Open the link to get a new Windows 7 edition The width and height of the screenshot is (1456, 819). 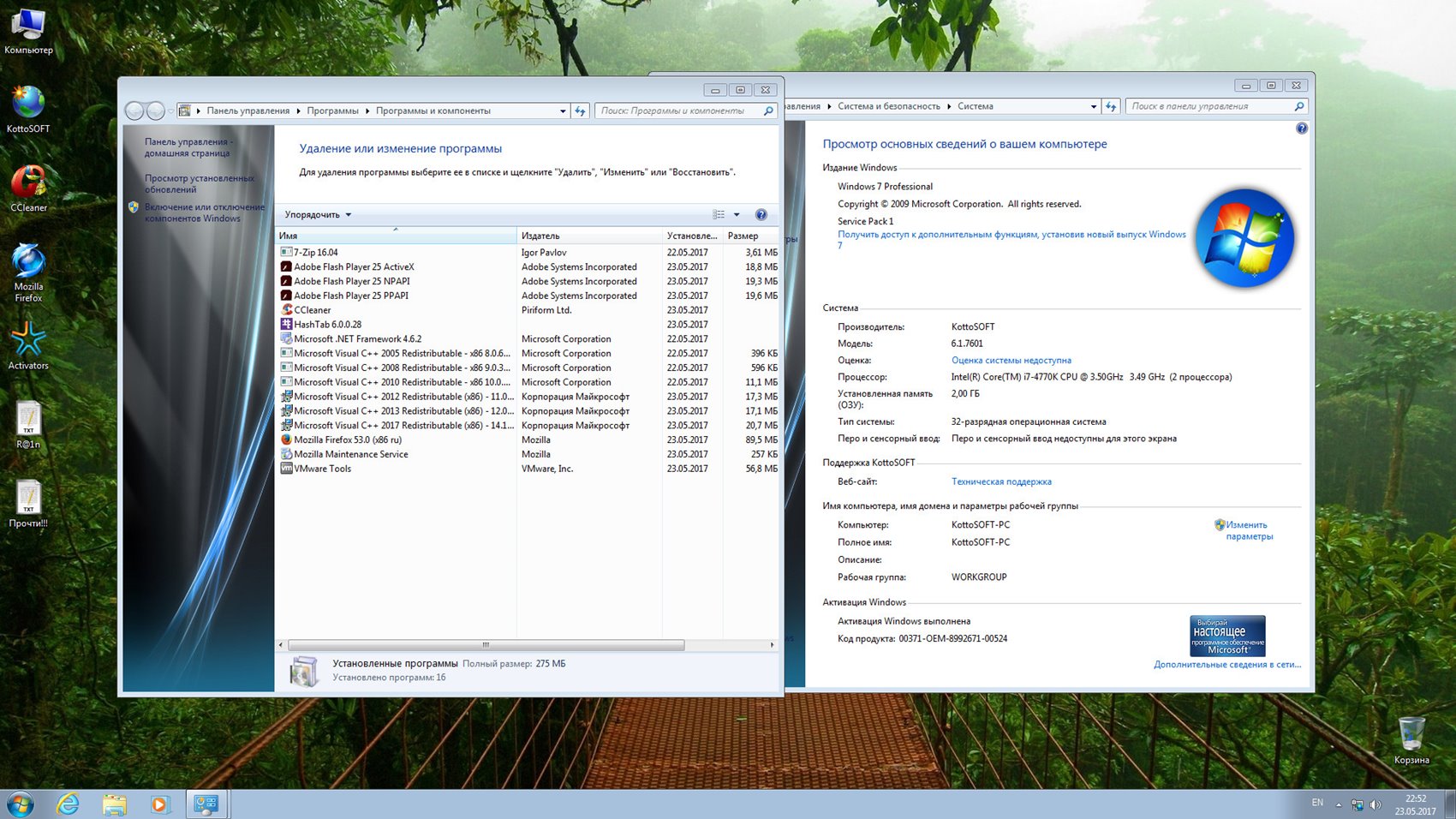(1011, 240)
